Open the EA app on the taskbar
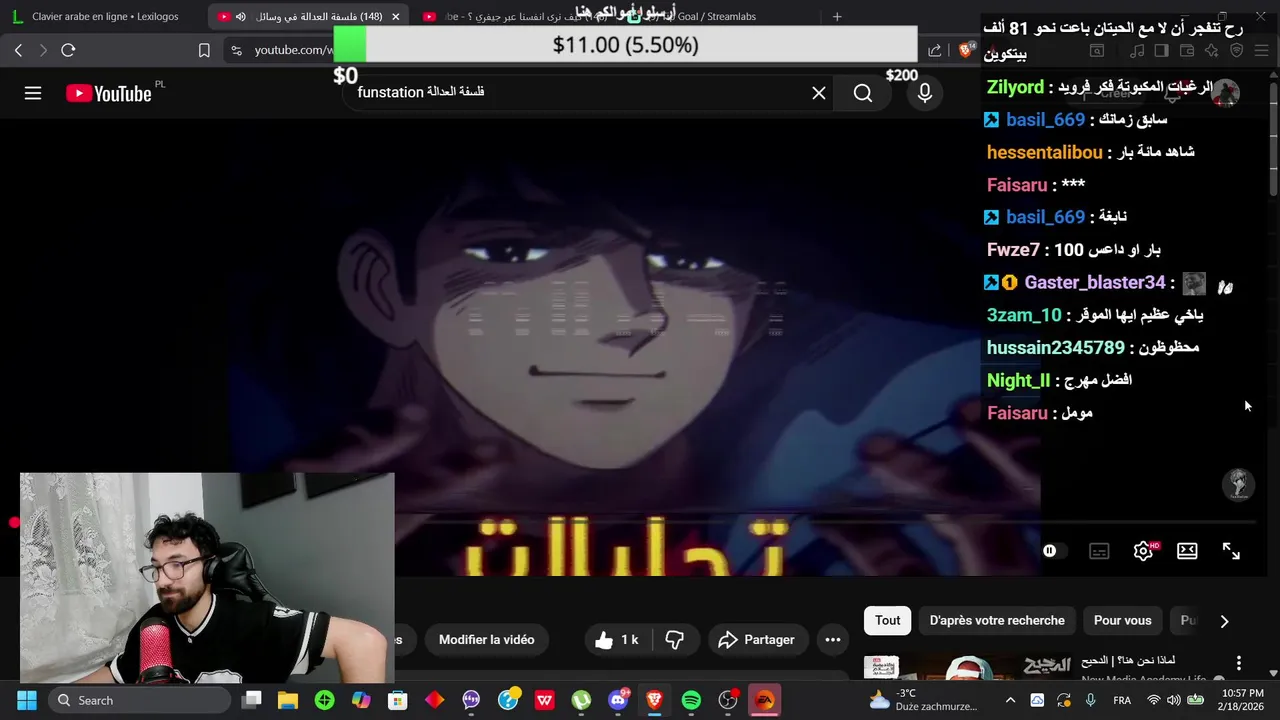 click(764, 700)
